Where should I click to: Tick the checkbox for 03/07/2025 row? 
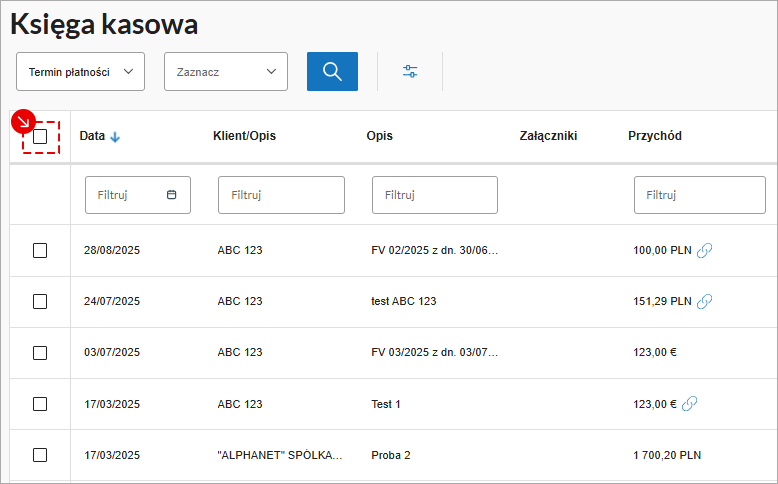pyautogui.click(x=40, y=353)
